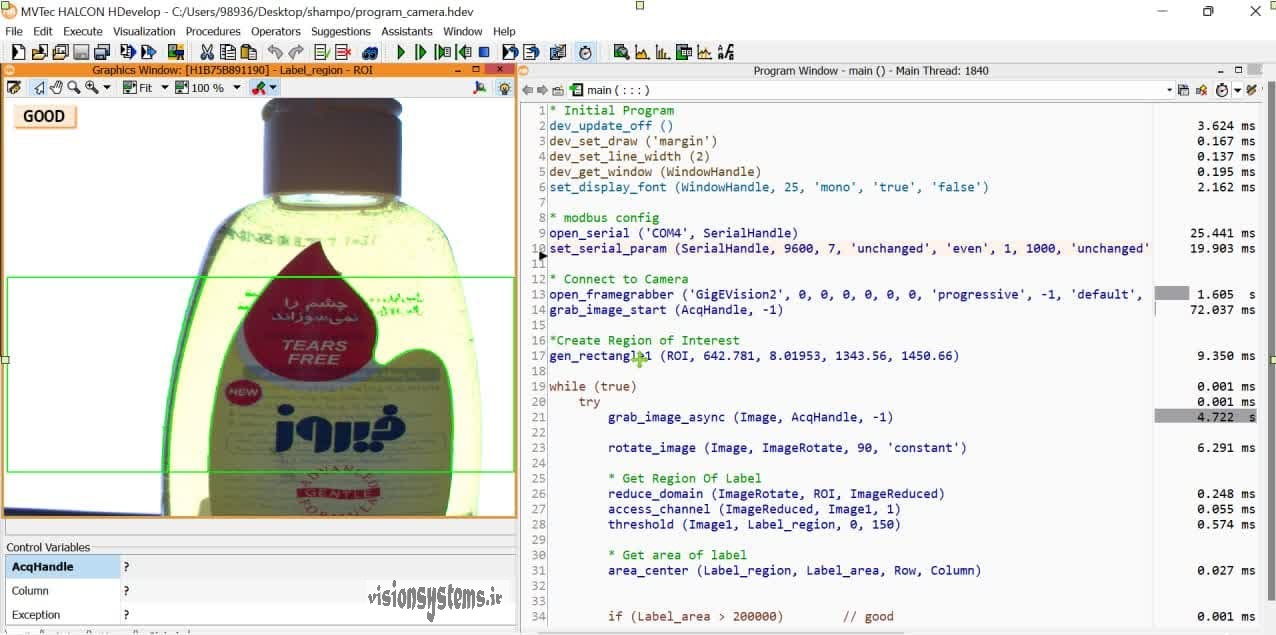1276x635 pixels.
Task: Click the GOOD label in the image
Action: pyautogui.click(x=44, y=116)
